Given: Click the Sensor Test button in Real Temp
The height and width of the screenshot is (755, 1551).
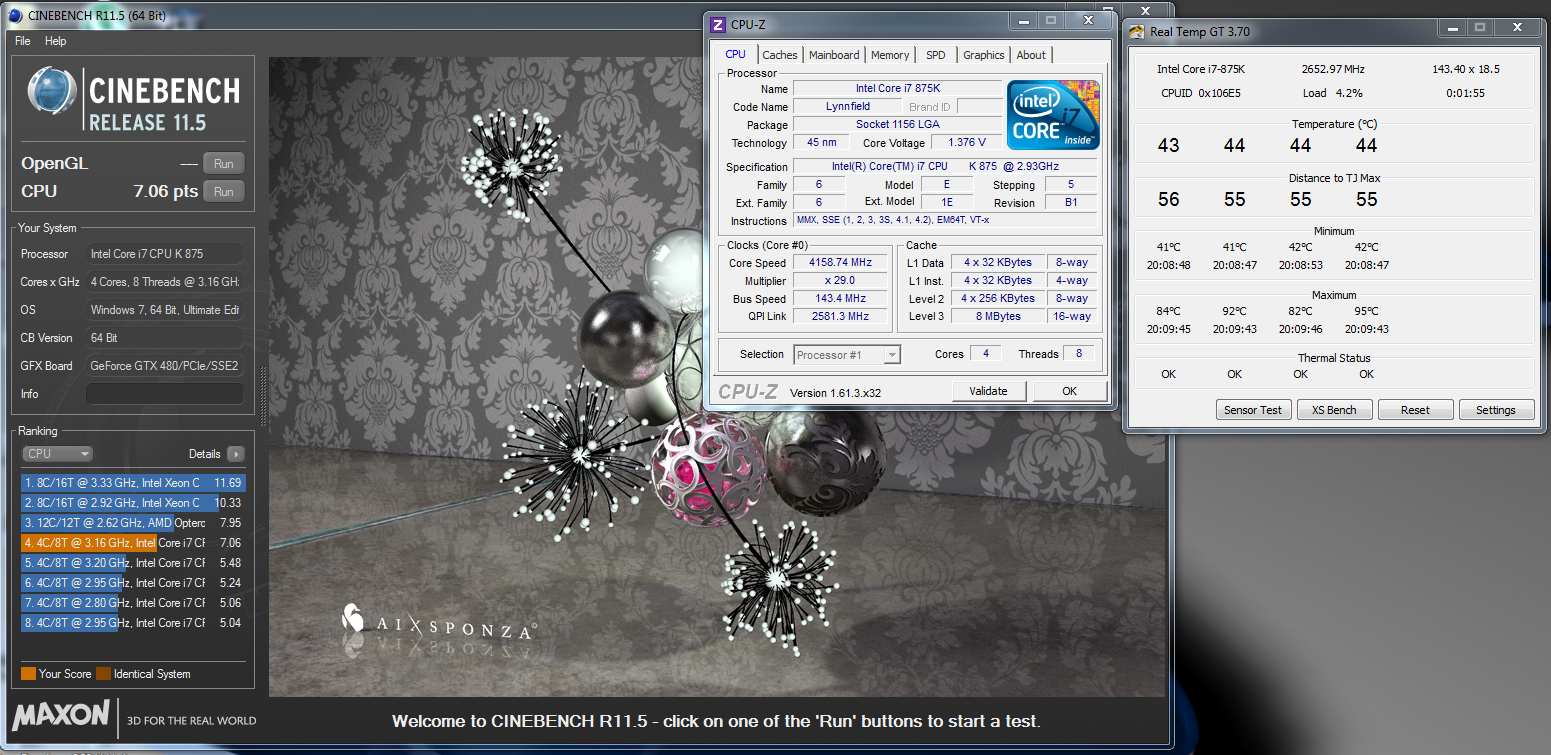Looking at the screenshot, I should pyautogui.click(x=1252, y=410).
